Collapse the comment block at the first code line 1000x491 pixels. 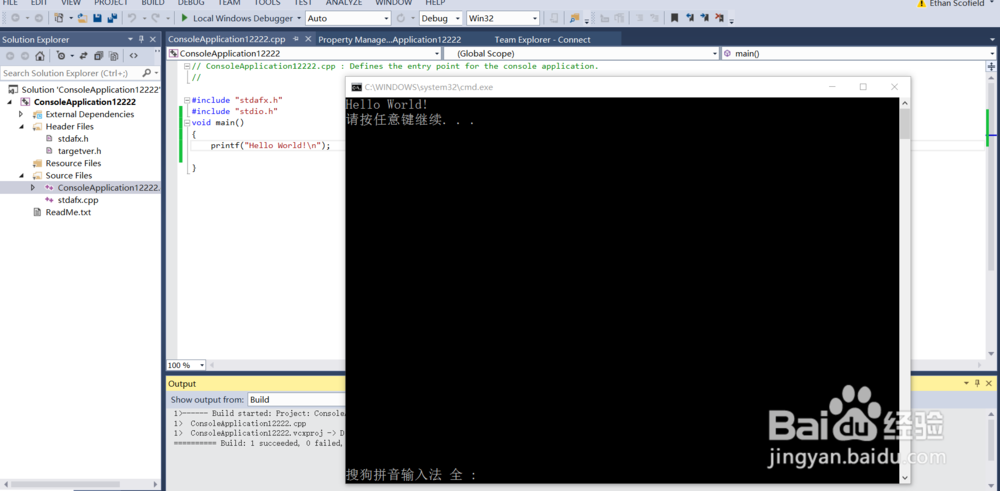[x=186, y=66]
